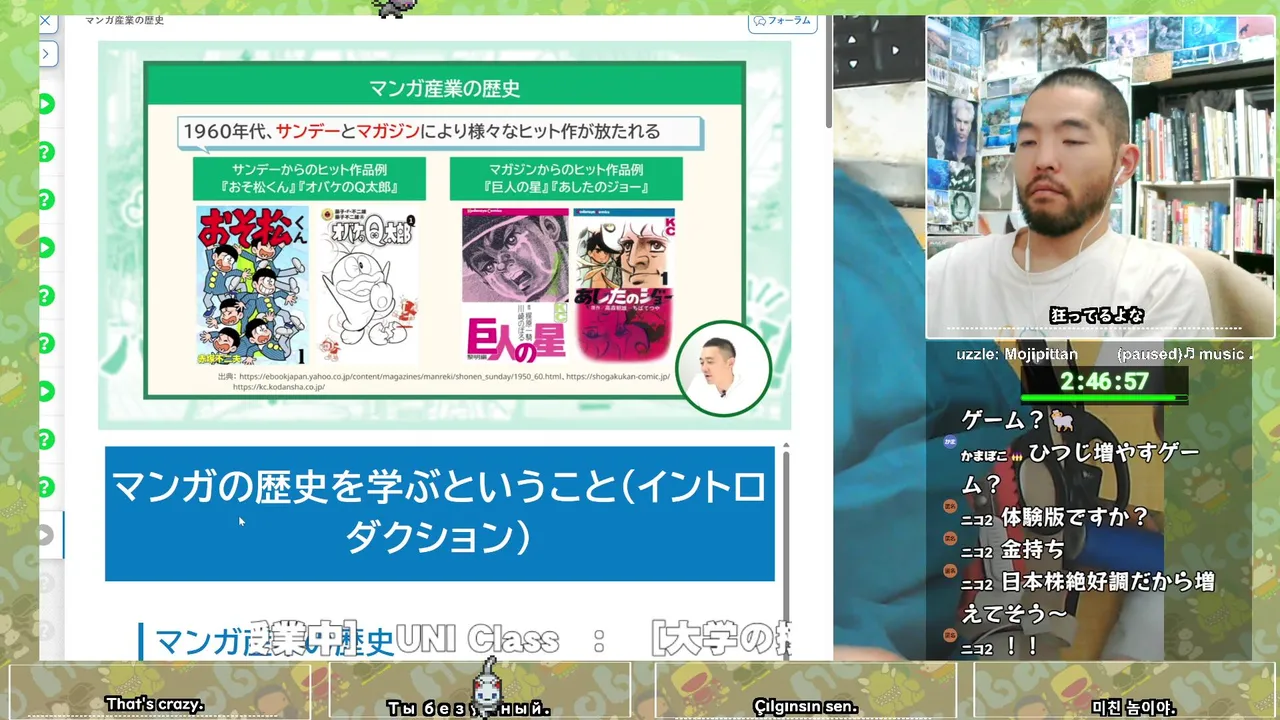This screenshot has width=1280, height=720.
Task: Select the third green play lesson icon
Action: [x=45, y=391]
